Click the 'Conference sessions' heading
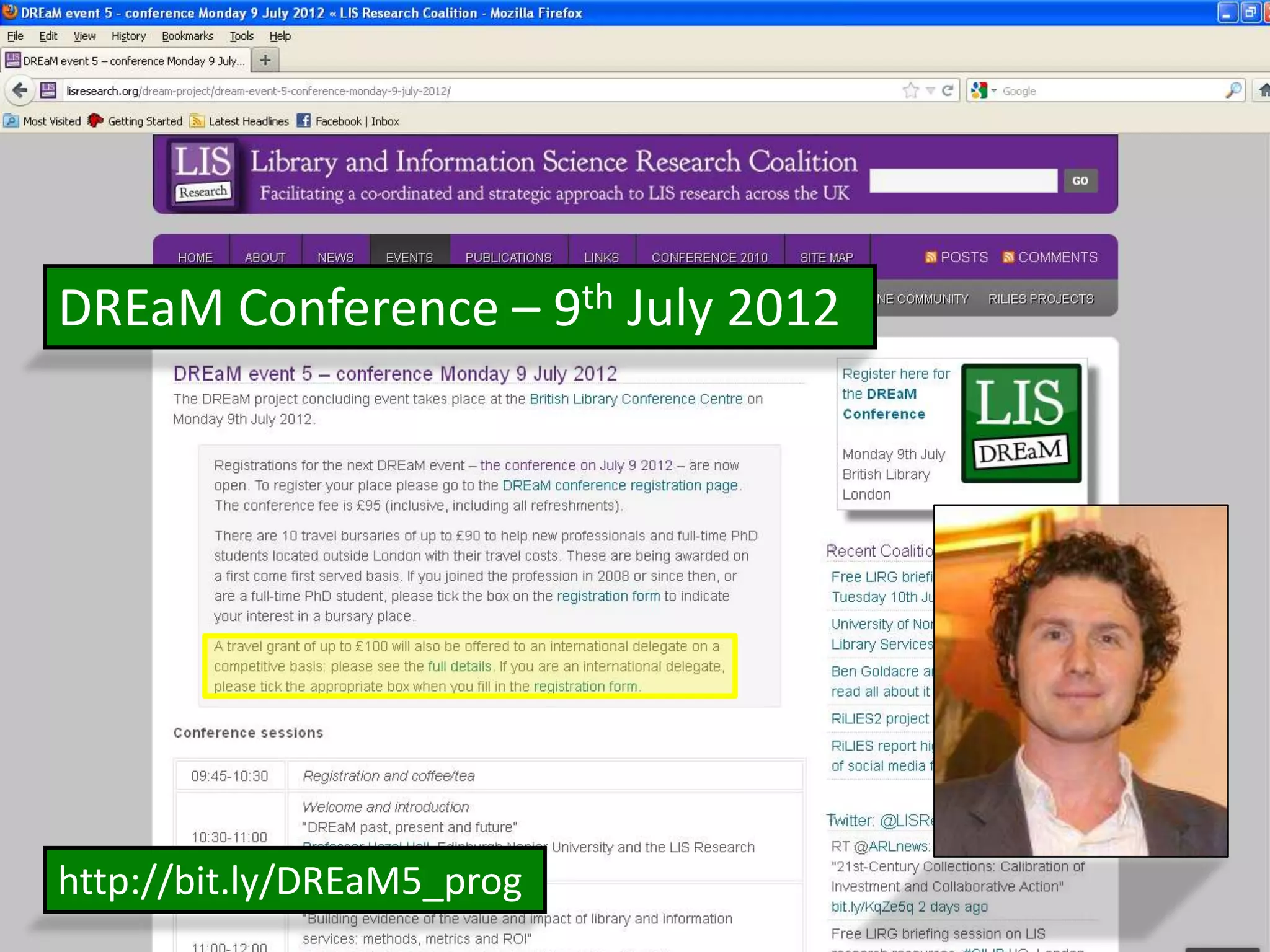 click(x=248, y=733)
